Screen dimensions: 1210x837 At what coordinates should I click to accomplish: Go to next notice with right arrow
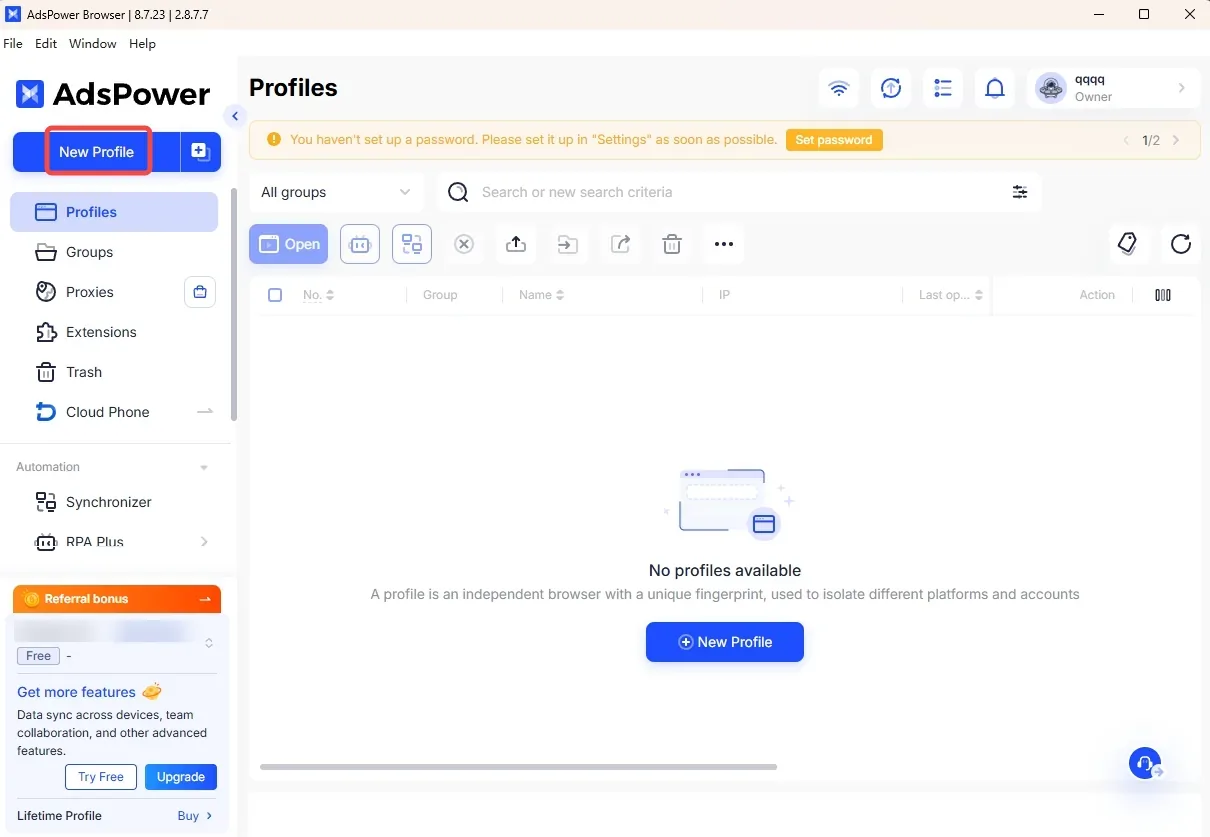click(x=1176, y=140)
